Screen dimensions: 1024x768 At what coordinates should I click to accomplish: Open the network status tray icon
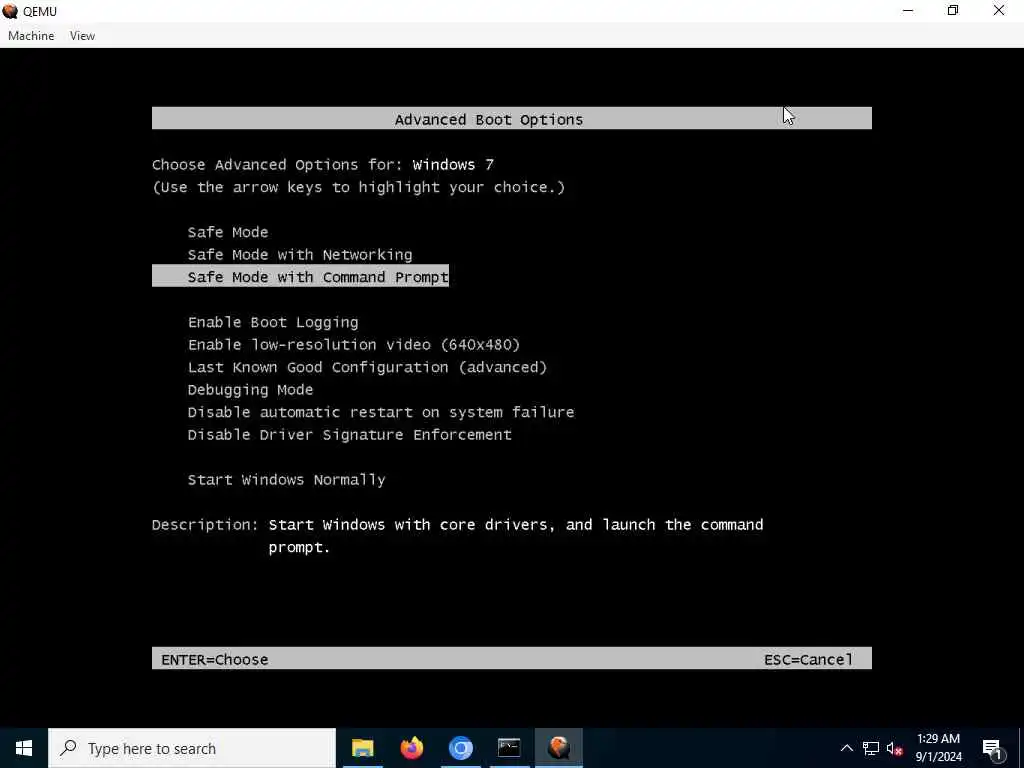pyautogui.click(x=871, y=748)
